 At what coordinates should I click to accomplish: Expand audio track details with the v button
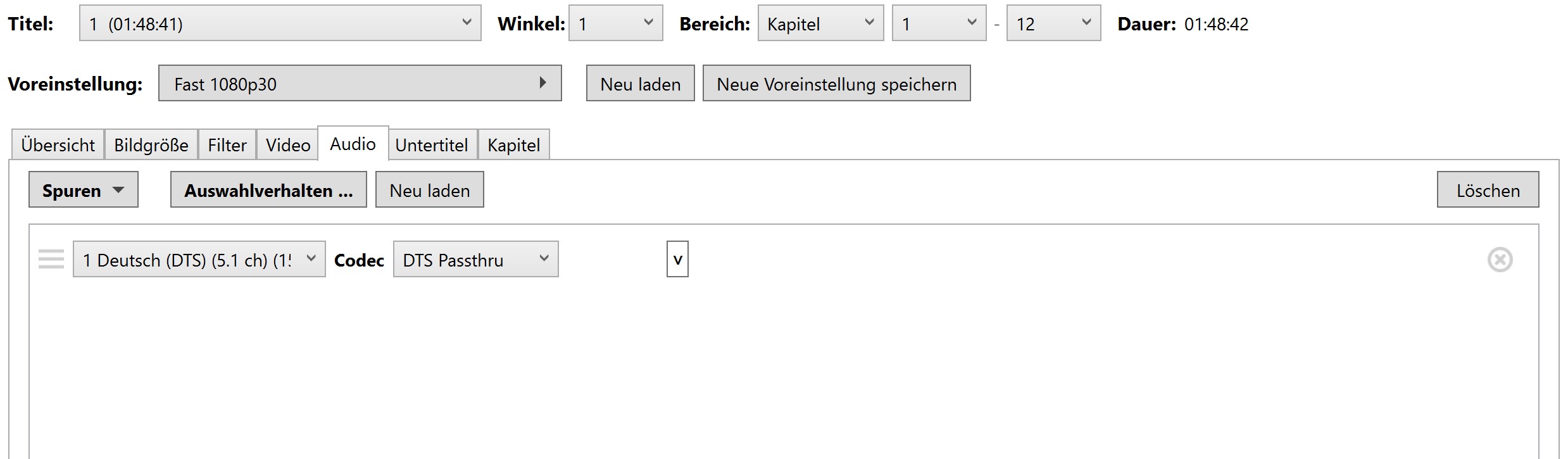tap(677, 260)
